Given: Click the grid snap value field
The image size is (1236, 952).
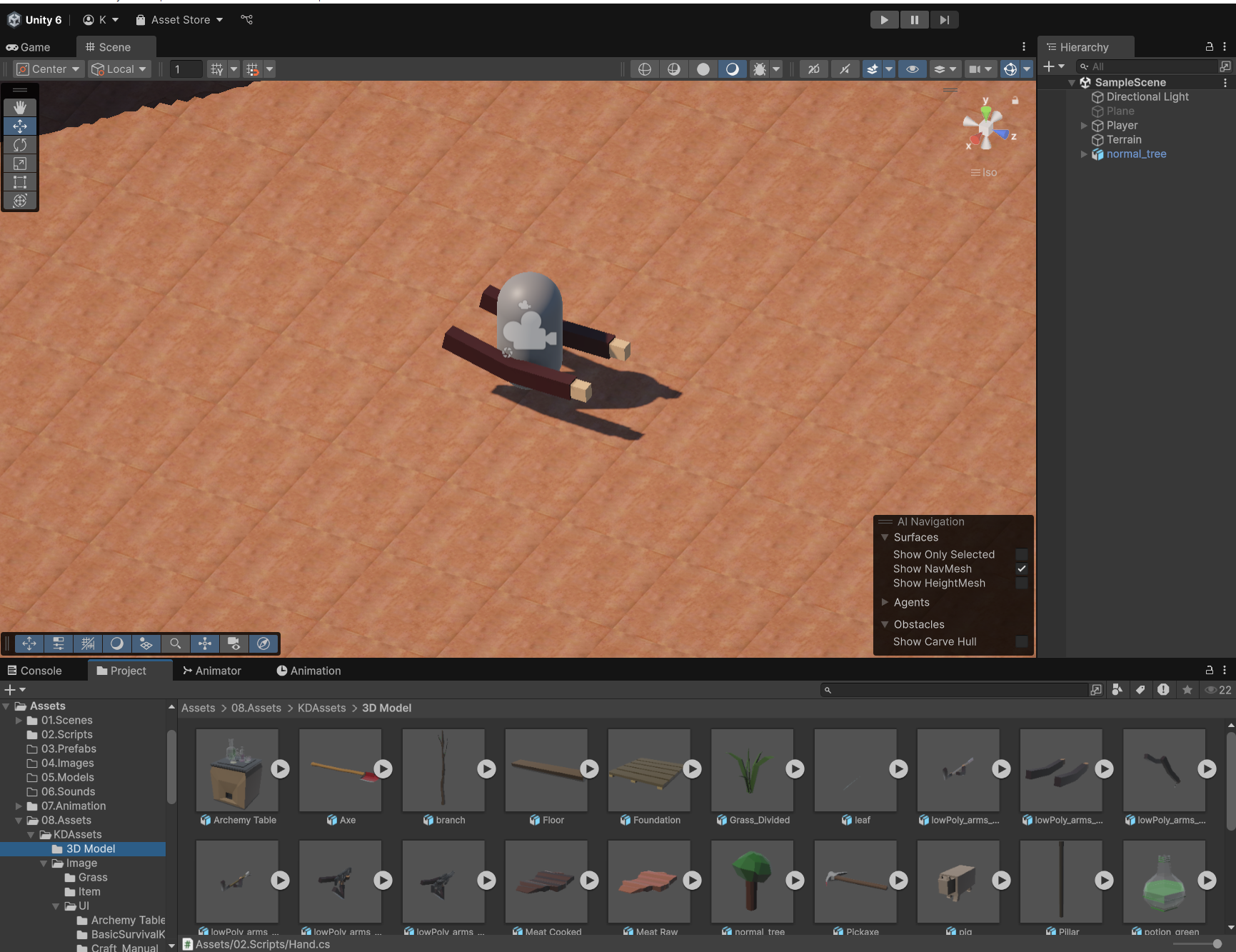Looking at the screenshot, I should point(186,69).
